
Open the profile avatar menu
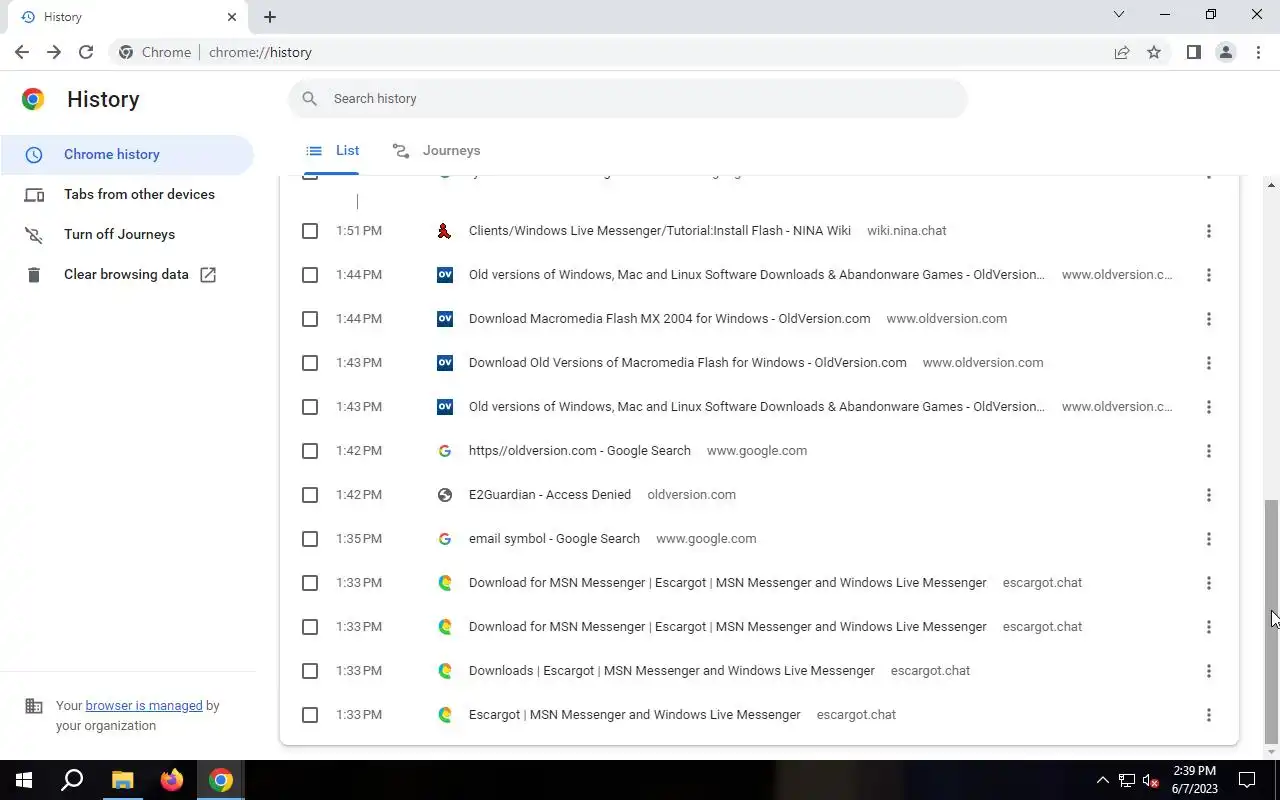tap(1225, 52)
